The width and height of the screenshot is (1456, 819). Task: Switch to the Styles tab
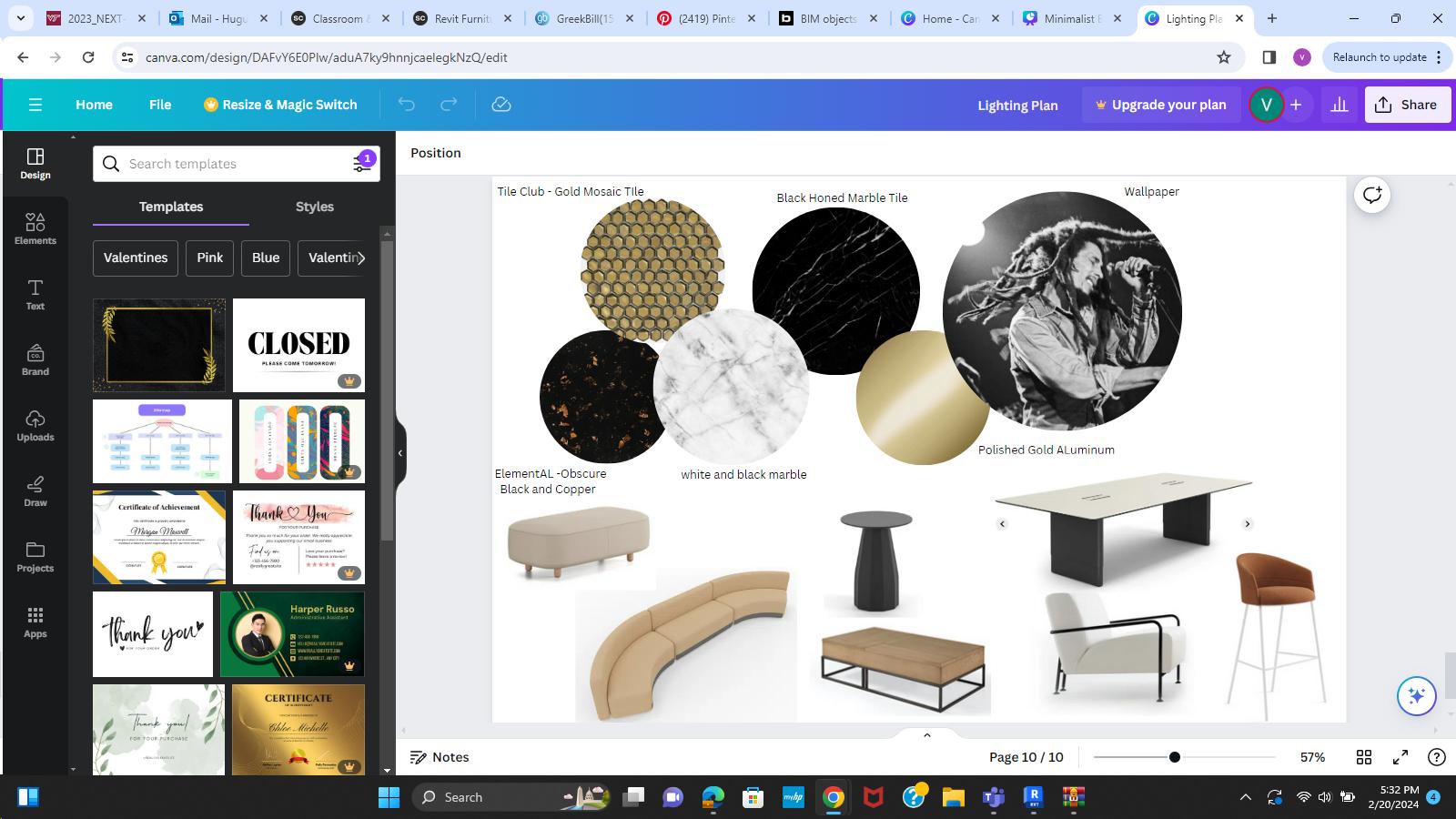[x=315, y=207]
